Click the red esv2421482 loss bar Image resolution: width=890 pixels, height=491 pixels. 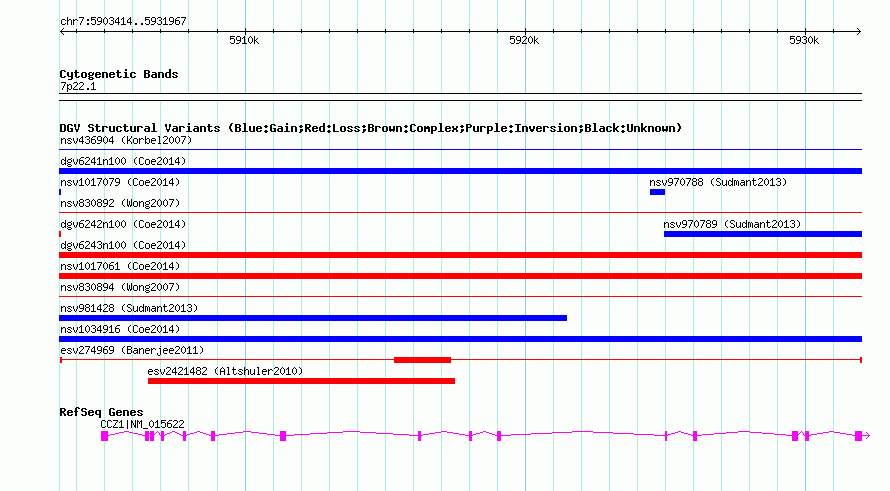pos(301,381)
